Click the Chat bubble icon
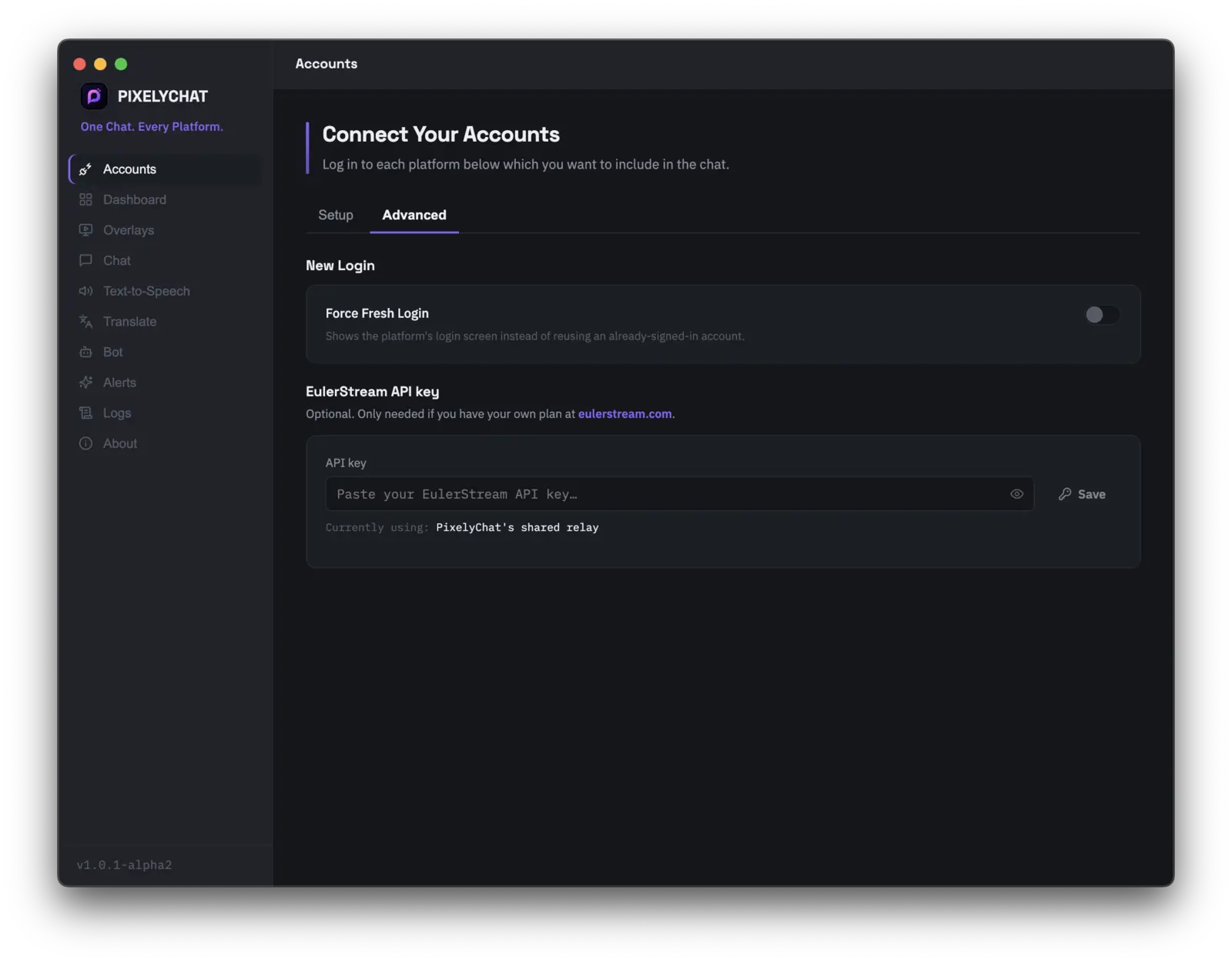1232x963 pixels. (85, 260)
